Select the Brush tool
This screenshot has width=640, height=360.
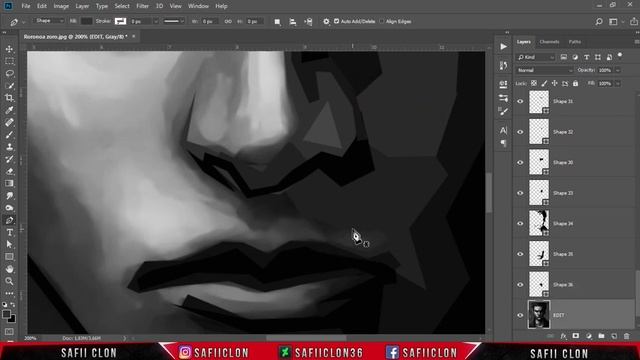click(x=9, y=135)
